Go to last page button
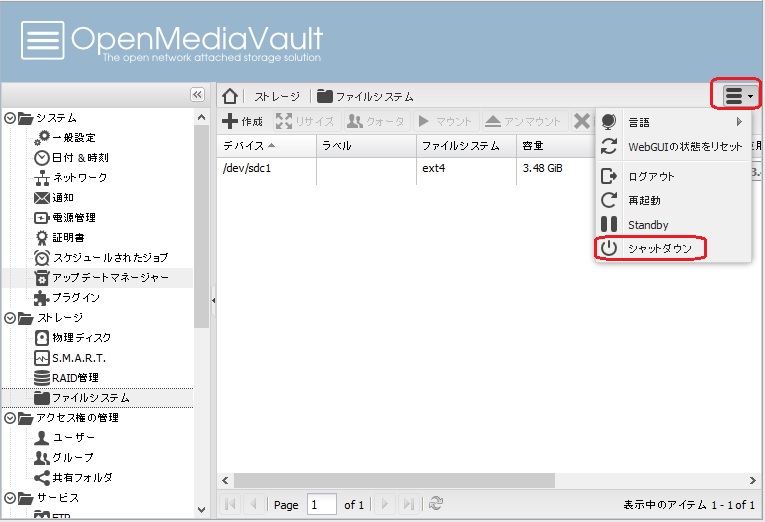This screenshot has width=765, height=522. [408, 504]
